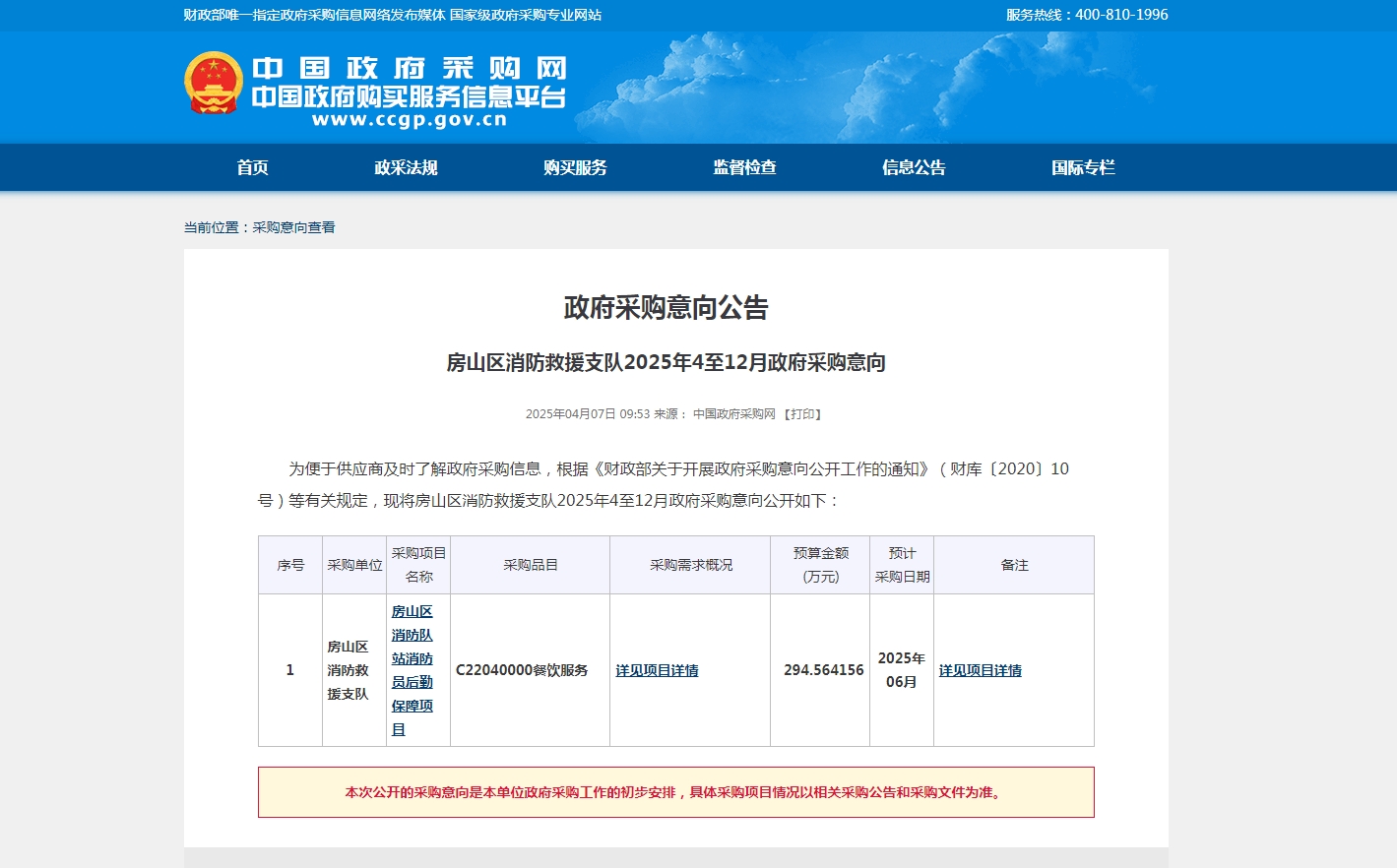Go to 购买服务 in navigation bar
This screenshot has height=868, width=1397.
click(575, 167)
